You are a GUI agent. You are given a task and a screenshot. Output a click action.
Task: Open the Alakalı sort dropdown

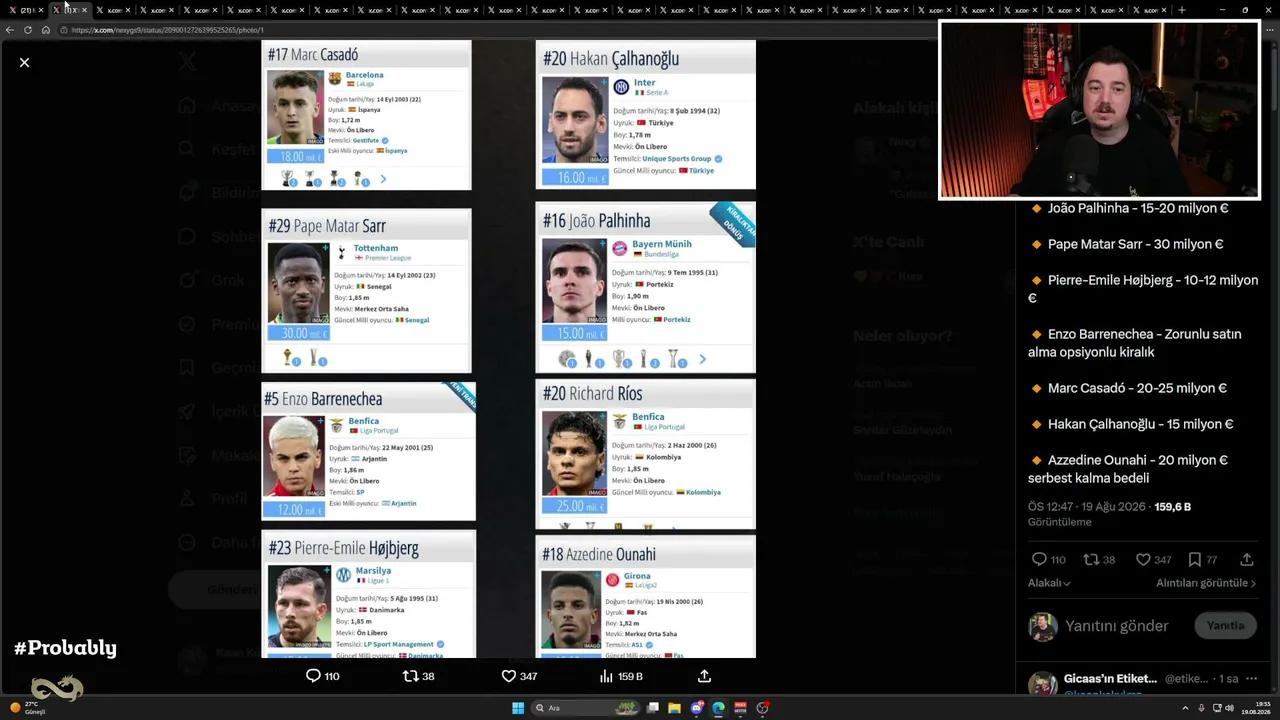coord(1049,583)
